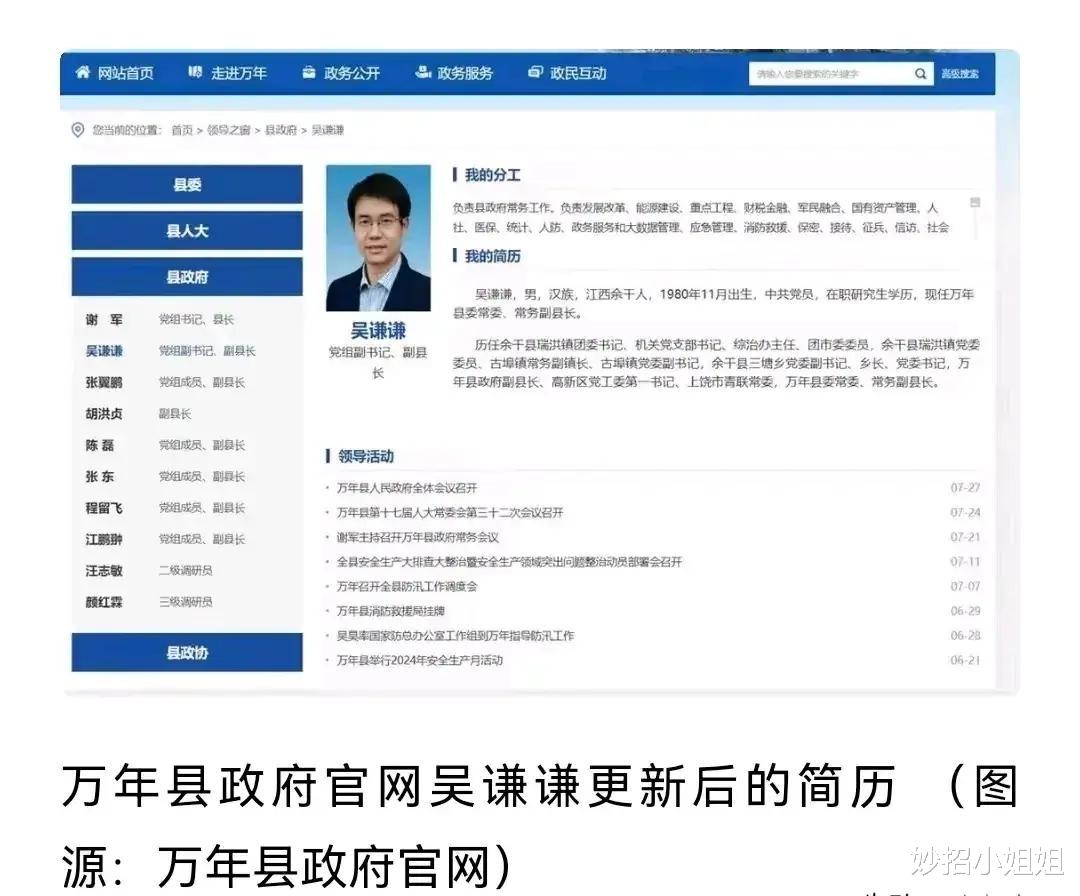Open 万年县人民政府全体会议召开 news item
Screen dimensions: 1080x896
406,488
